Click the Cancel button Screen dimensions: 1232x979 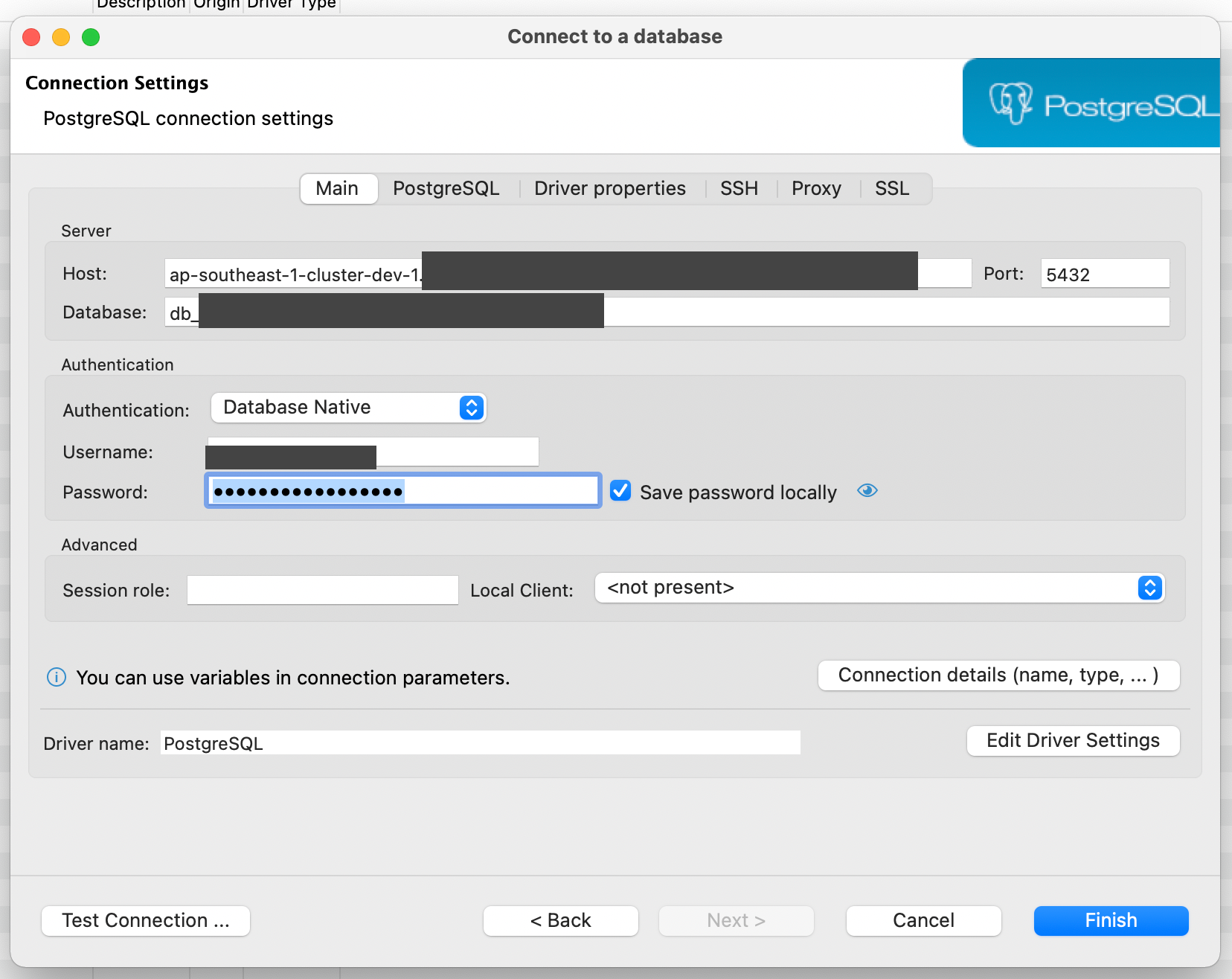pyautogui.click(x=923, y=920)
